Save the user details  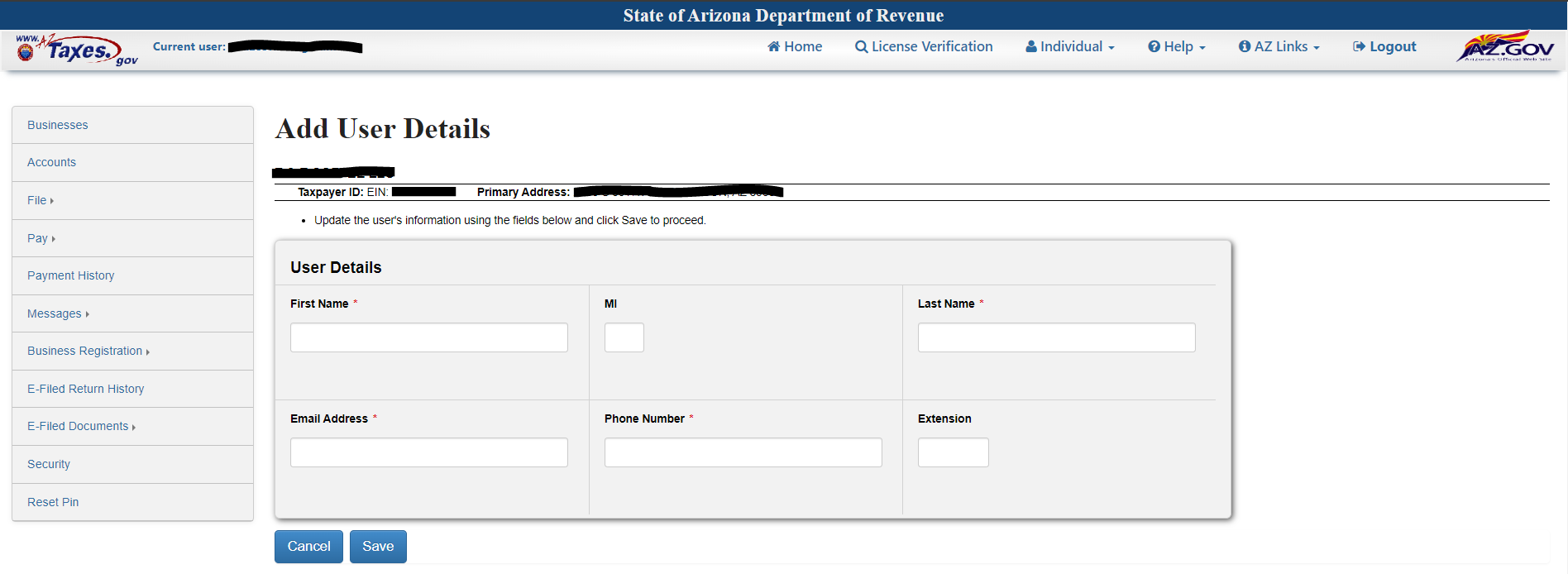tap(378, 547)
